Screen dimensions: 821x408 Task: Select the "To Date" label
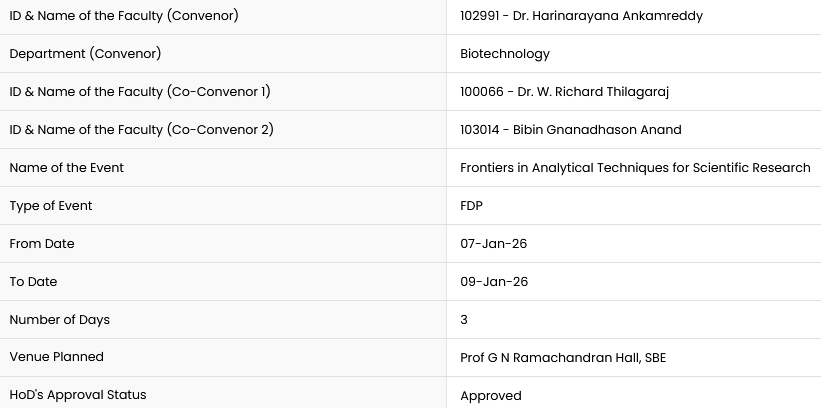point(33,282)
